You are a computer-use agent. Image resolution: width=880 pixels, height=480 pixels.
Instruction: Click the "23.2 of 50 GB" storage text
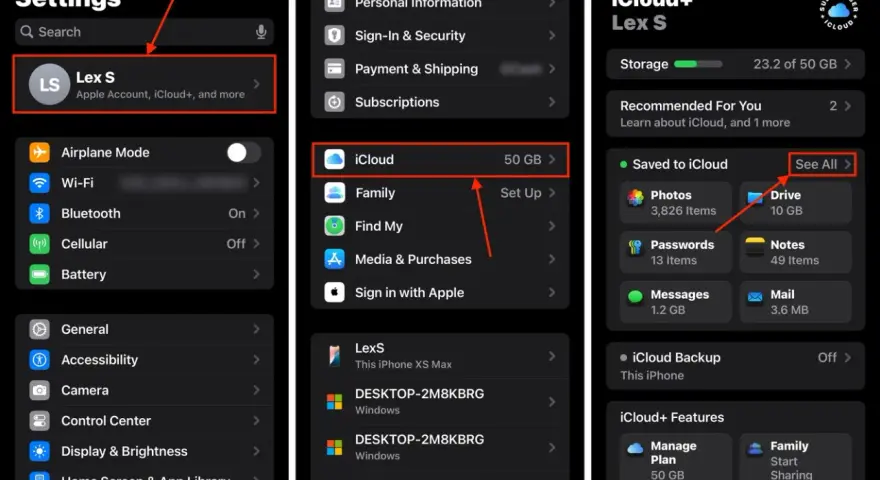795,64
